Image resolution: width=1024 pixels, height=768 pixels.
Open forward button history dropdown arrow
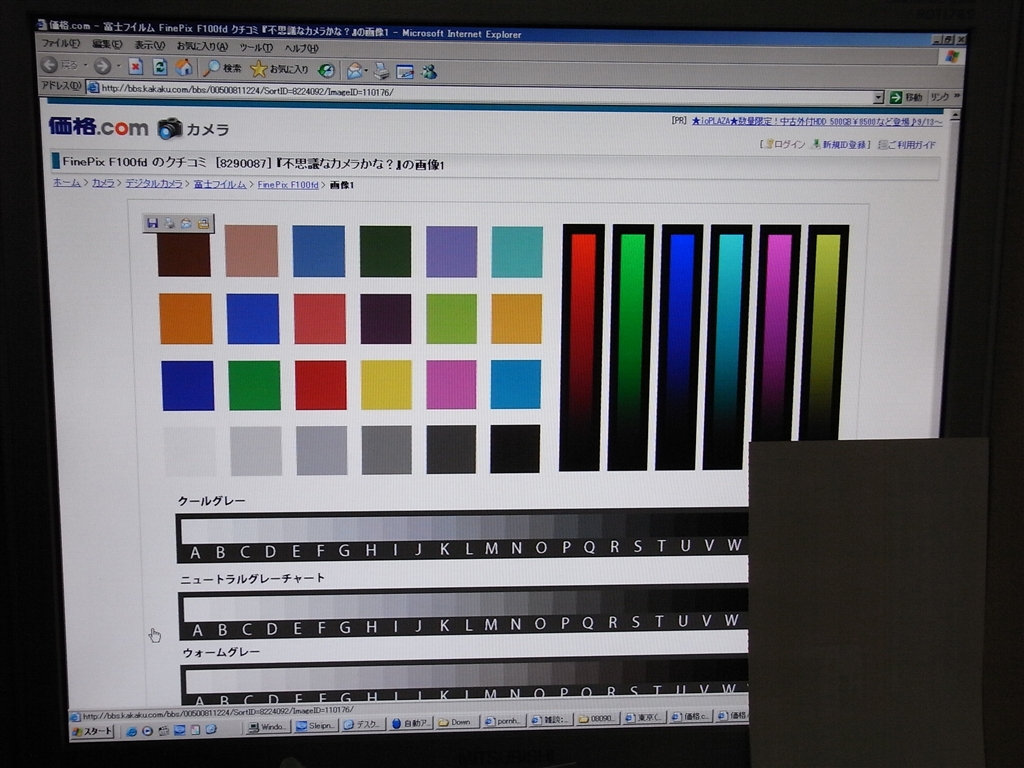(x=118, y=66)
